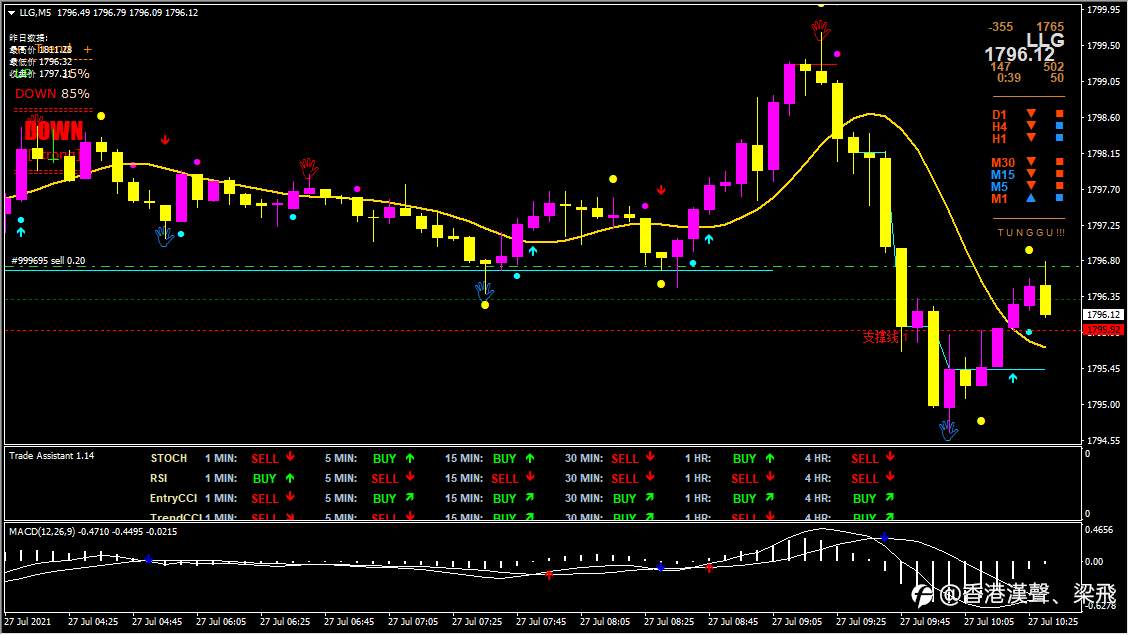Click the red arrow after STOCH 1 MIN SELL
The image size is (1129, 635).
pos(290,457)
